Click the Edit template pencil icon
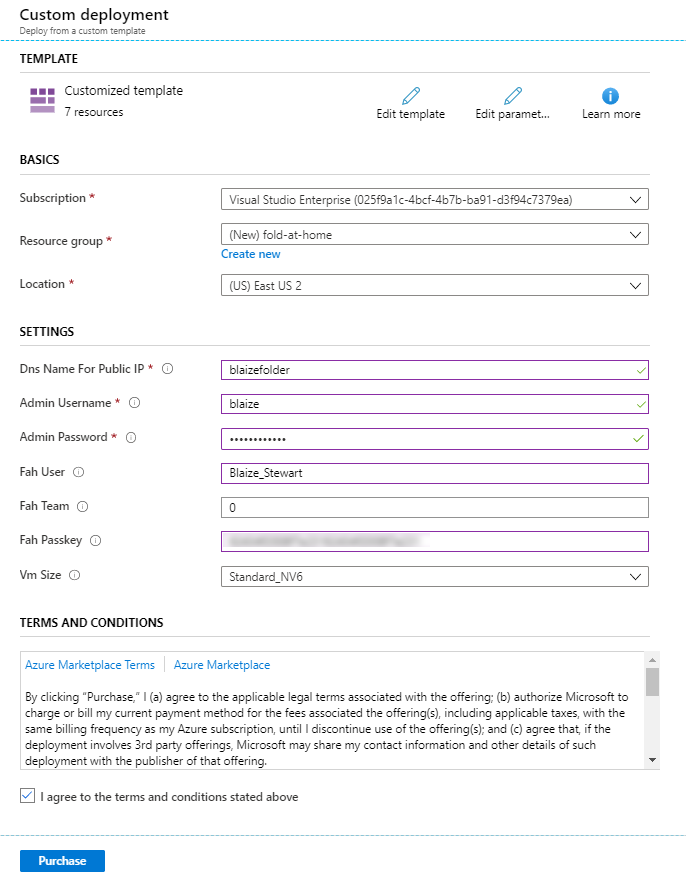This screenshot has height=881, width=686. point(411,96)
